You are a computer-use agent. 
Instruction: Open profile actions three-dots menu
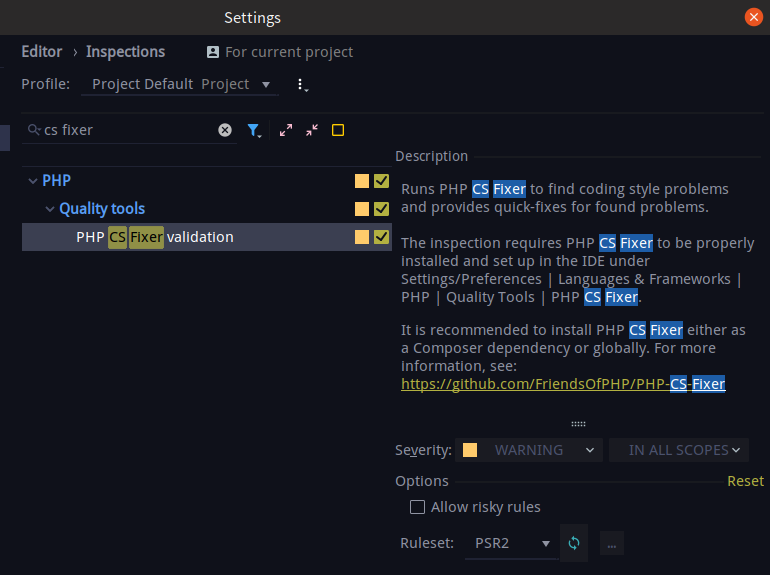tap(302, 85)
